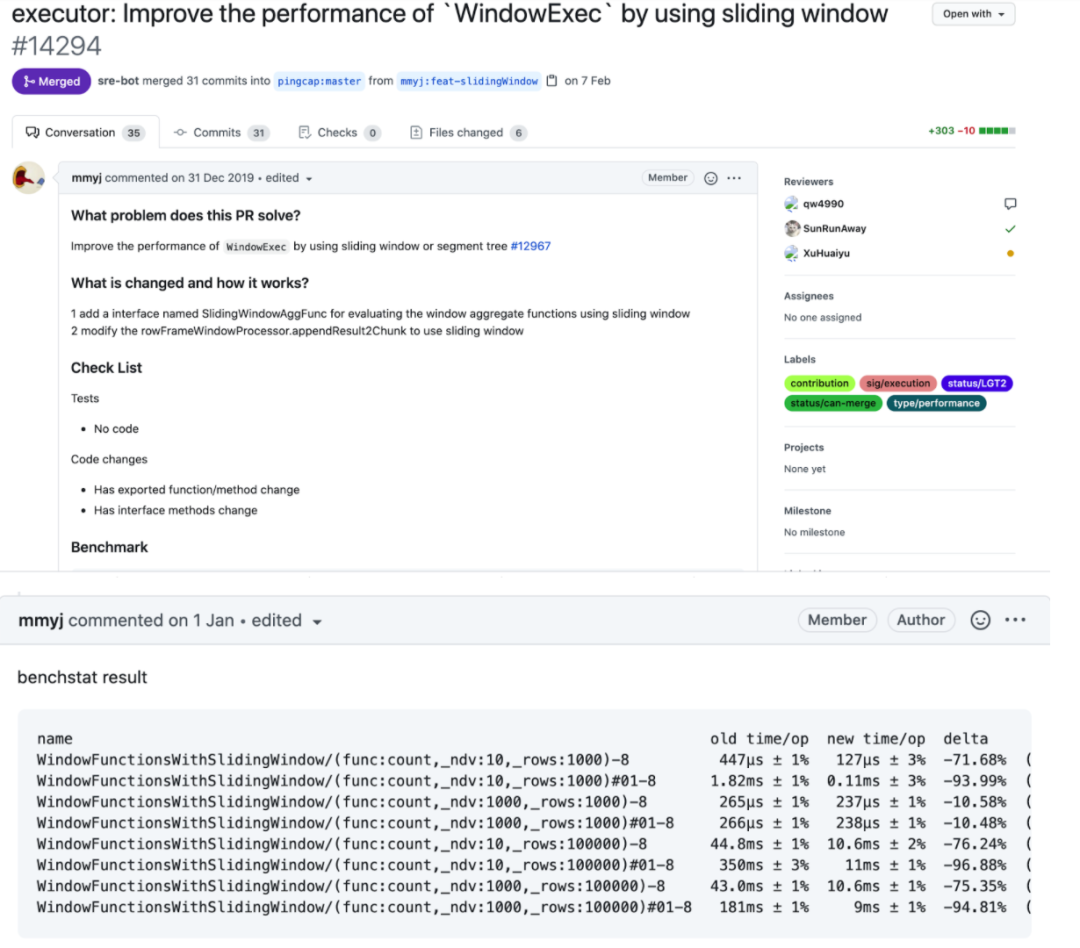The image size is (1080, 948).
Task: Open the Checks tab
Action: click(x=339, y=132)
